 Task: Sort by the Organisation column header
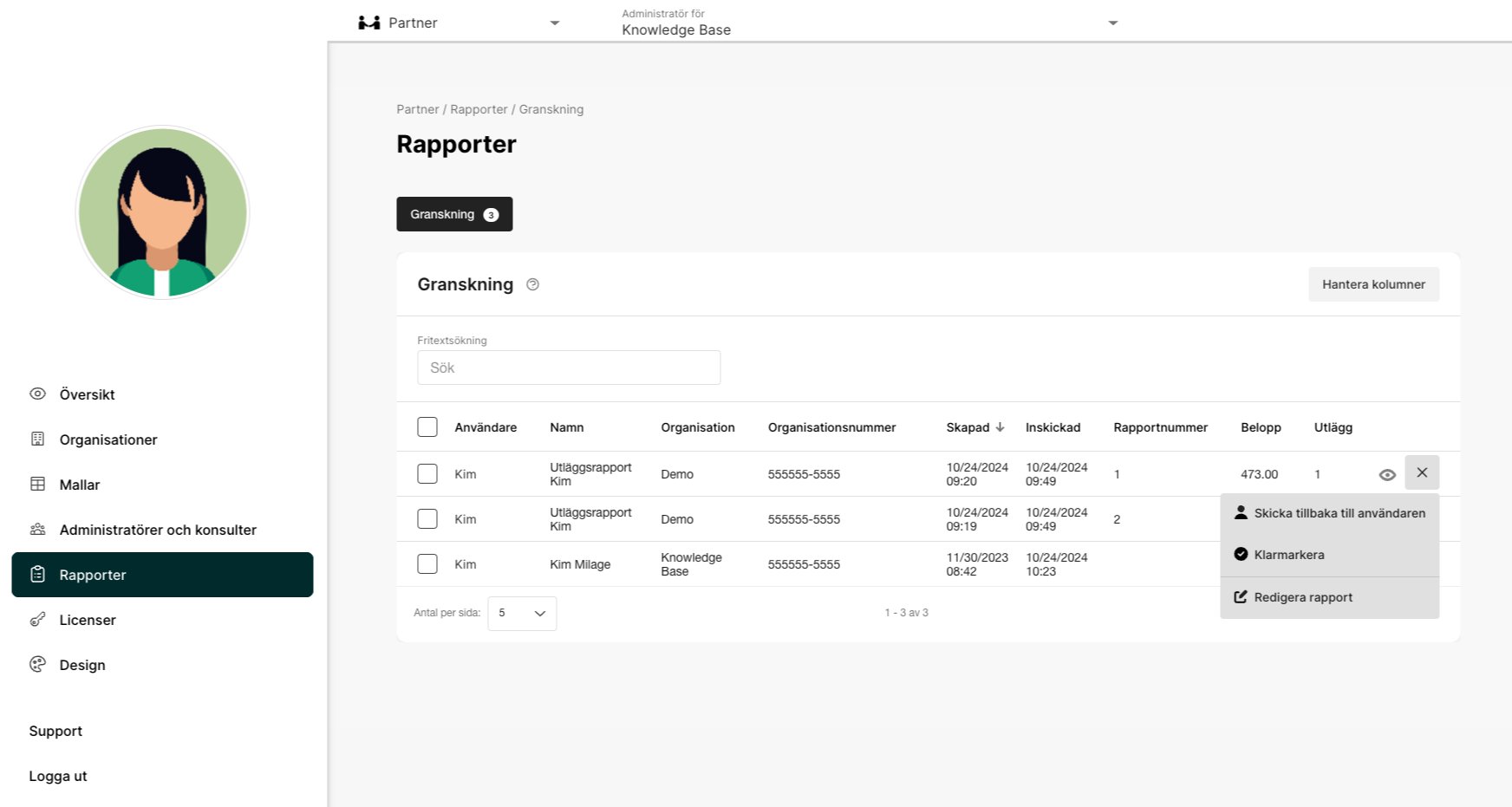[698, 427]
